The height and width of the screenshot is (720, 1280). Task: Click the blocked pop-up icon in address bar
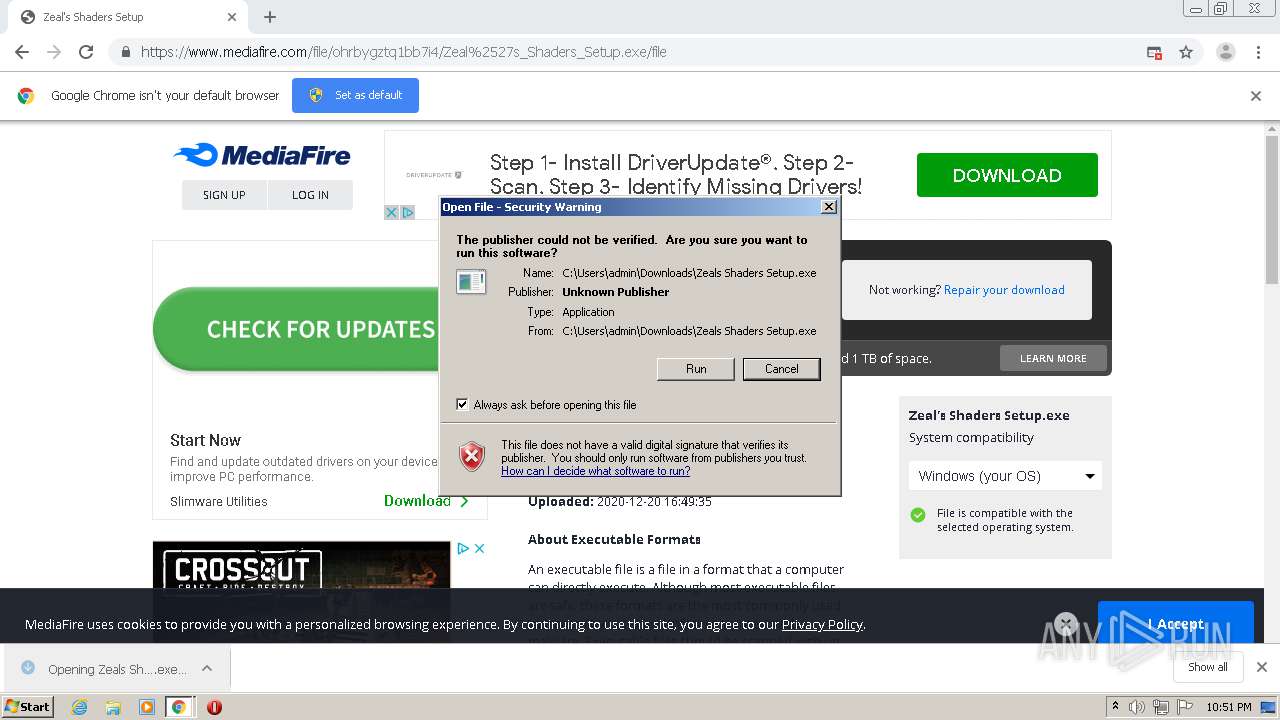pyautogui.click(x=1154, y=52)
